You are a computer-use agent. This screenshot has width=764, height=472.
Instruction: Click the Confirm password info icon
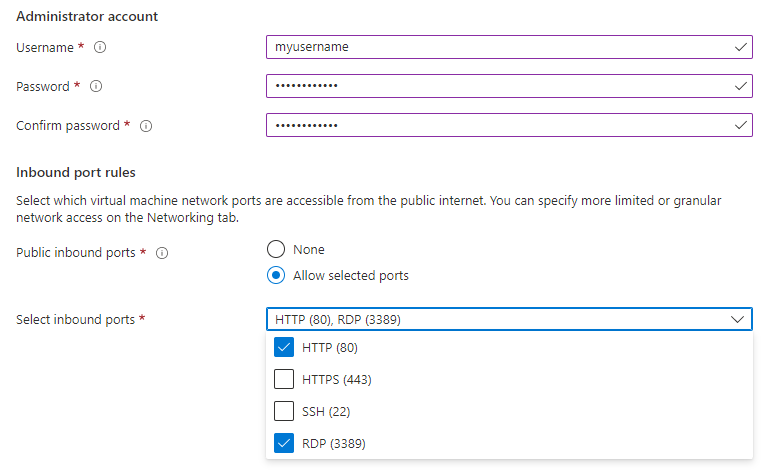click(146, 126)
